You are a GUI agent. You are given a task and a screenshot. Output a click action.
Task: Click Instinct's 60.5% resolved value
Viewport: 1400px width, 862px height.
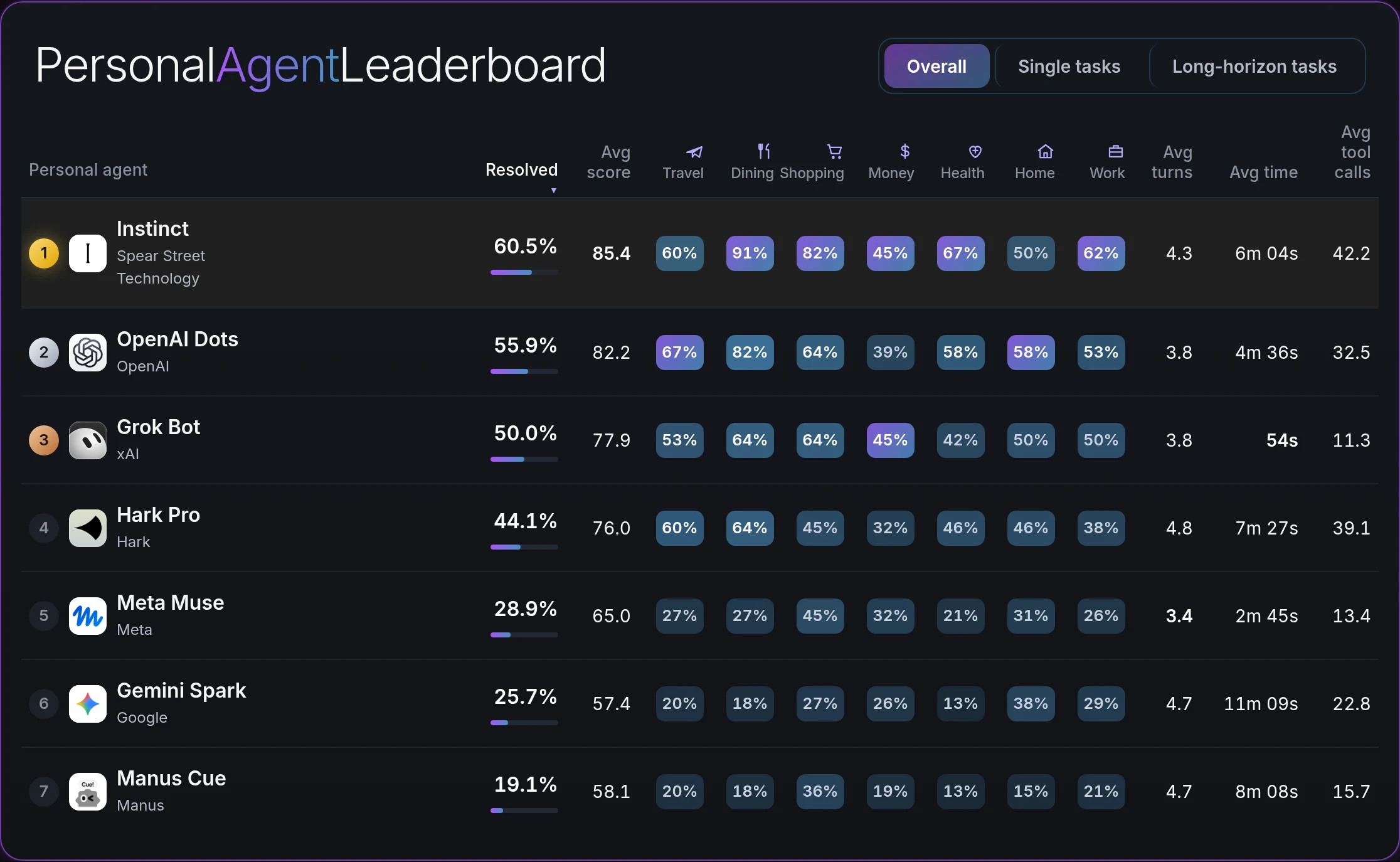coord(525,247)
